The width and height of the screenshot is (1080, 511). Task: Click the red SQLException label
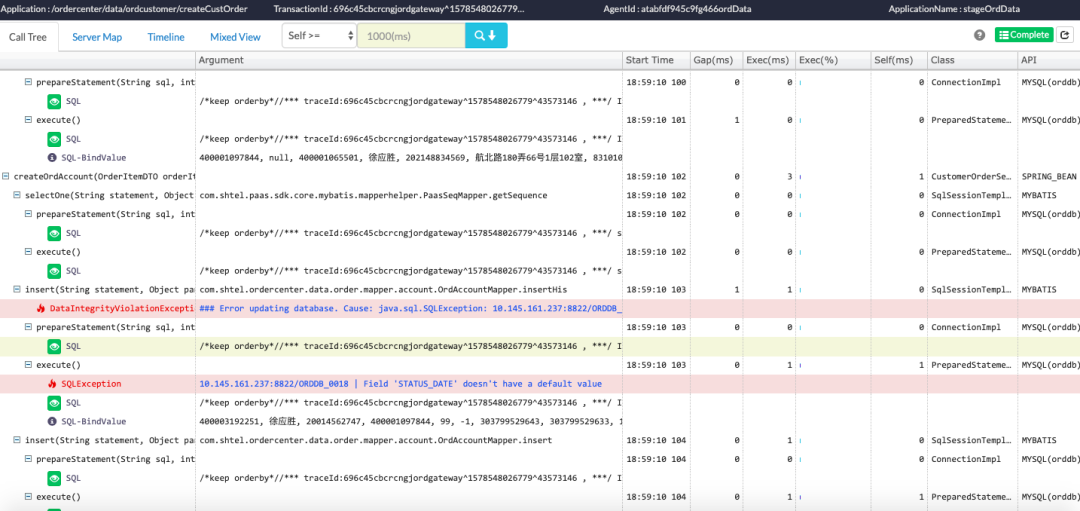click(x=92, y=384)
